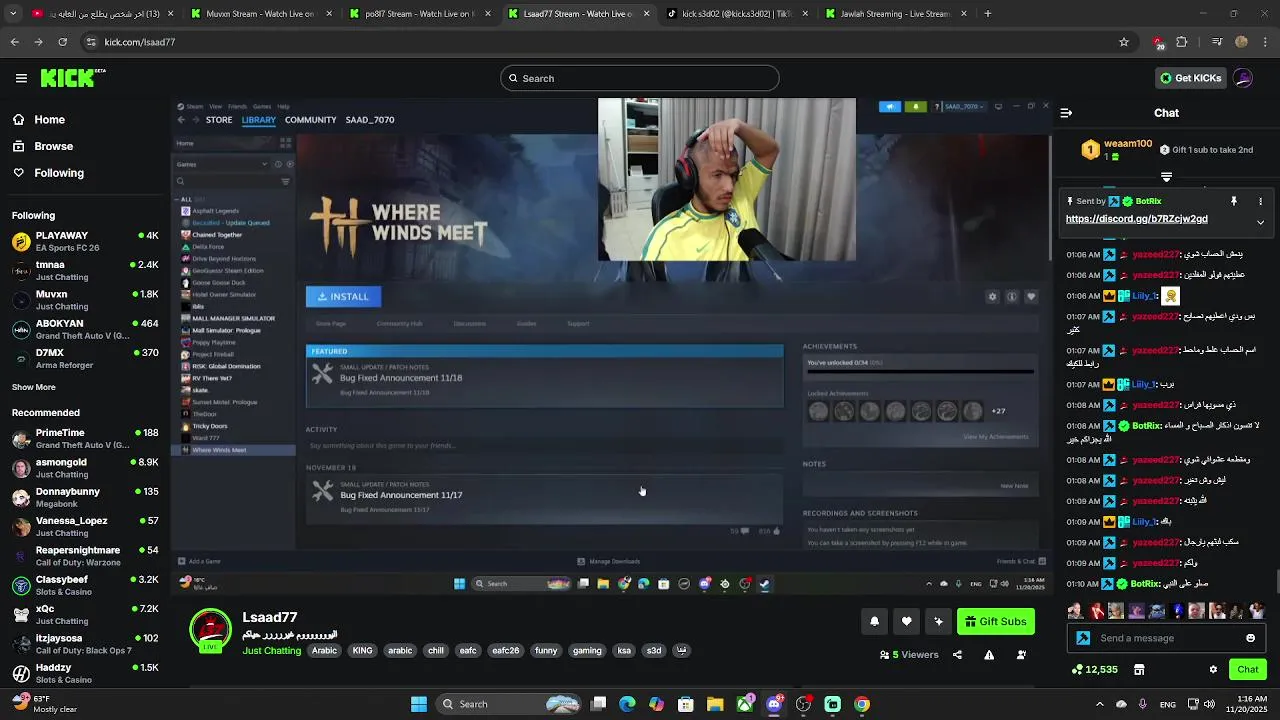Open the discord.gg invite link
The height and width of the screenshot is (720, 1280).
(1136, 219)
